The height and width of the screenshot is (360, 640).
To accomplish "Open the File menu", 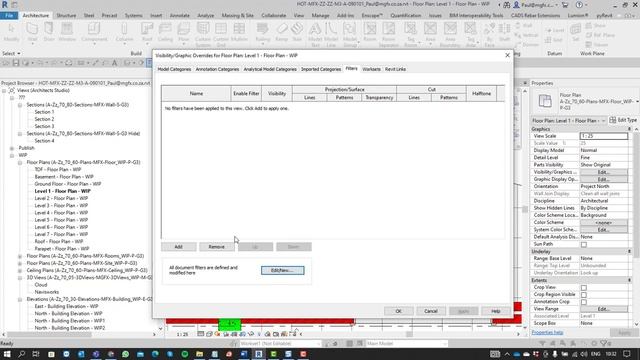I will pyautogui.click(x=9, y=16).
